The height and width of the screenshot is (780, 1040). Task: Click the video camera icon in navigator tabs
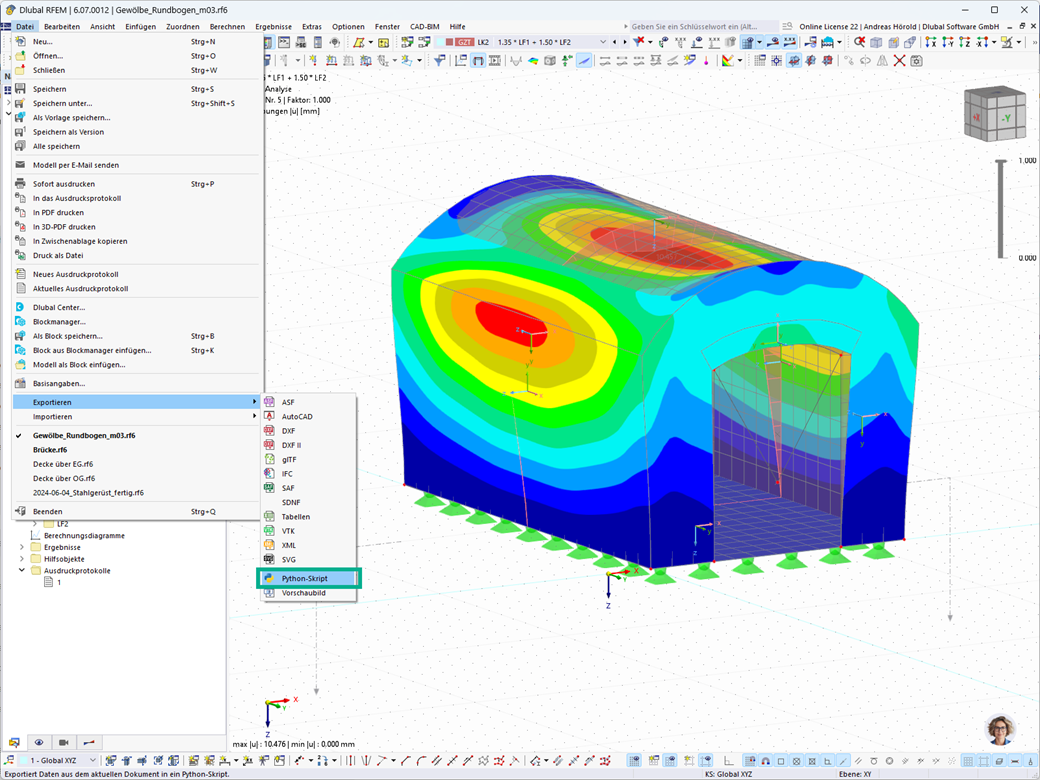pos(64,742)
